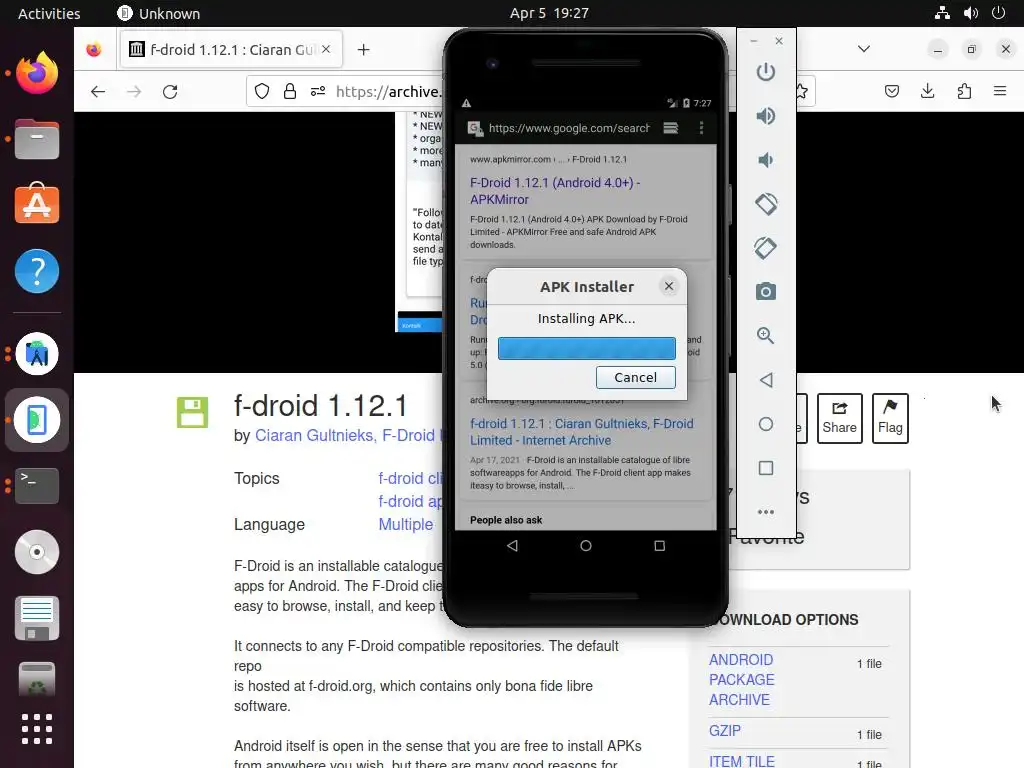Open the tabs icon in the phone browser

tap(671, 128)
